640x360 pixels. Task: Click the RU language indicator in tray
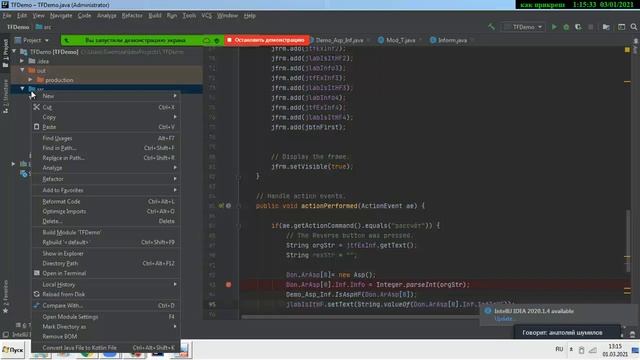coord(559,349)
